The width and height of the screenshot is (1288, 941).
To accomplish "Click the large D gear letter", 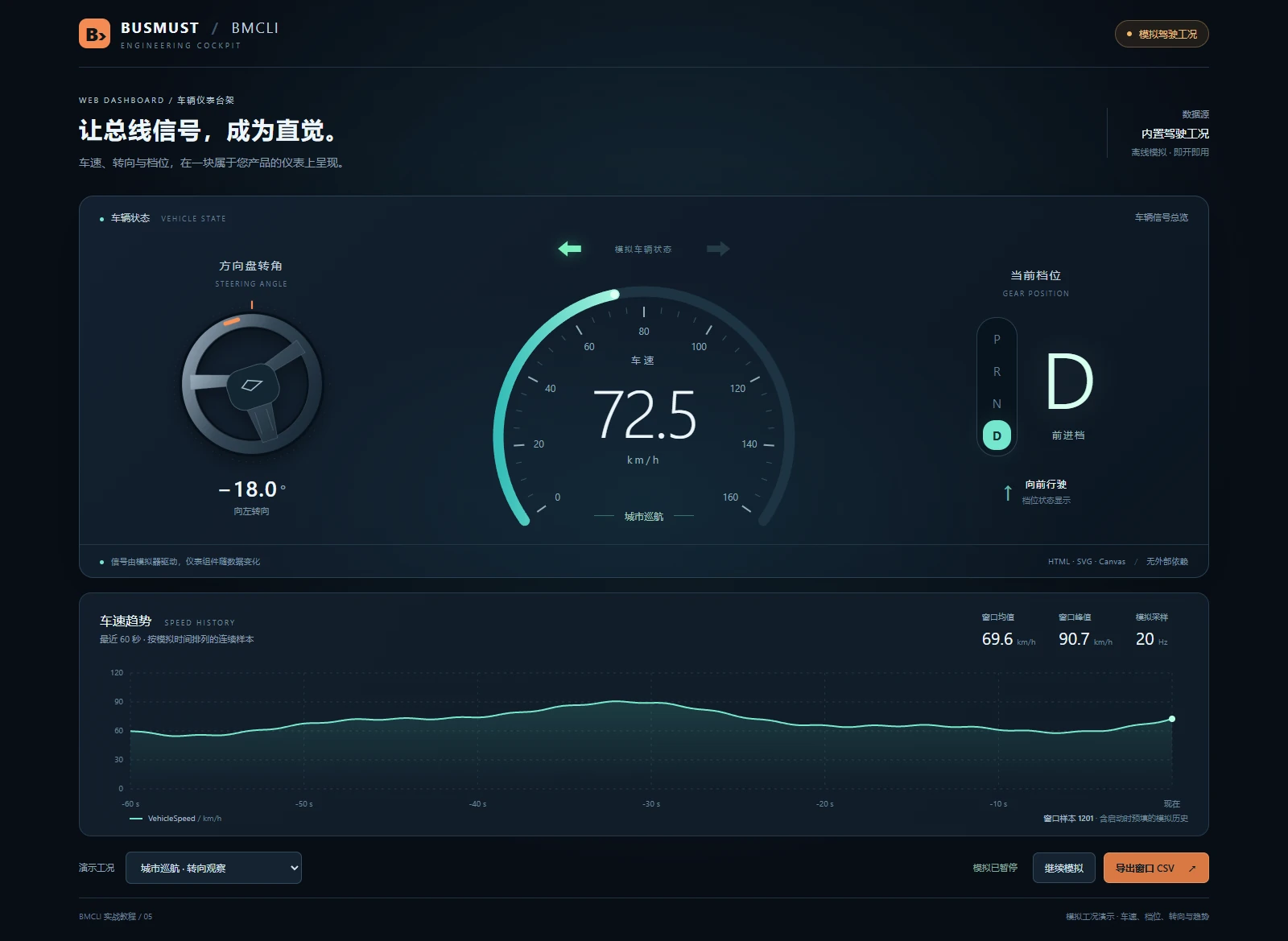I will click(1069, 382).
